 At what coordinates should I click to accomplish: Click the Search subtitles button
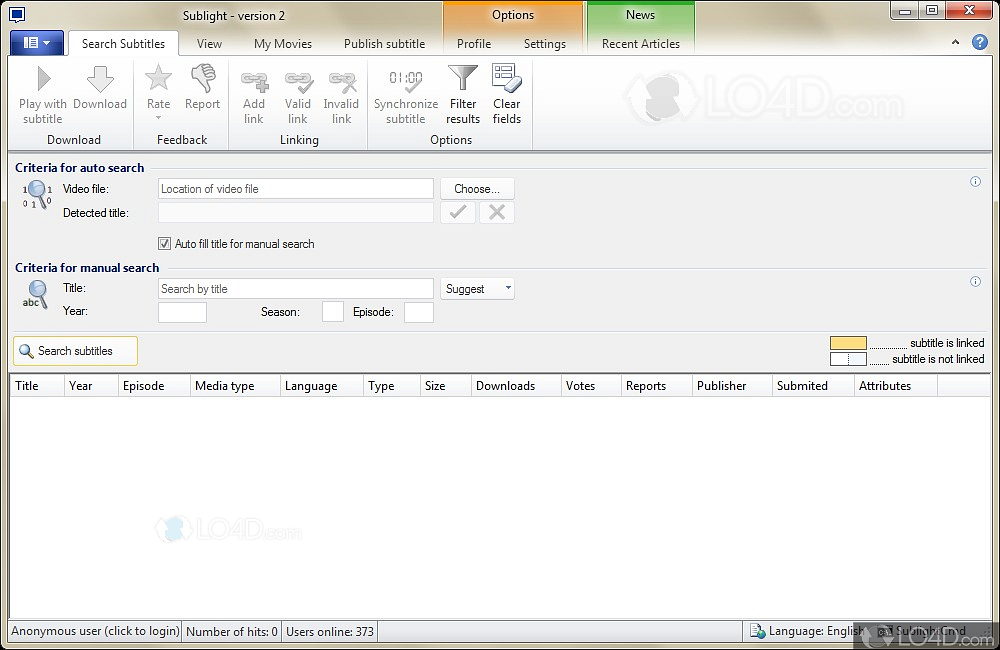point(75,351)
